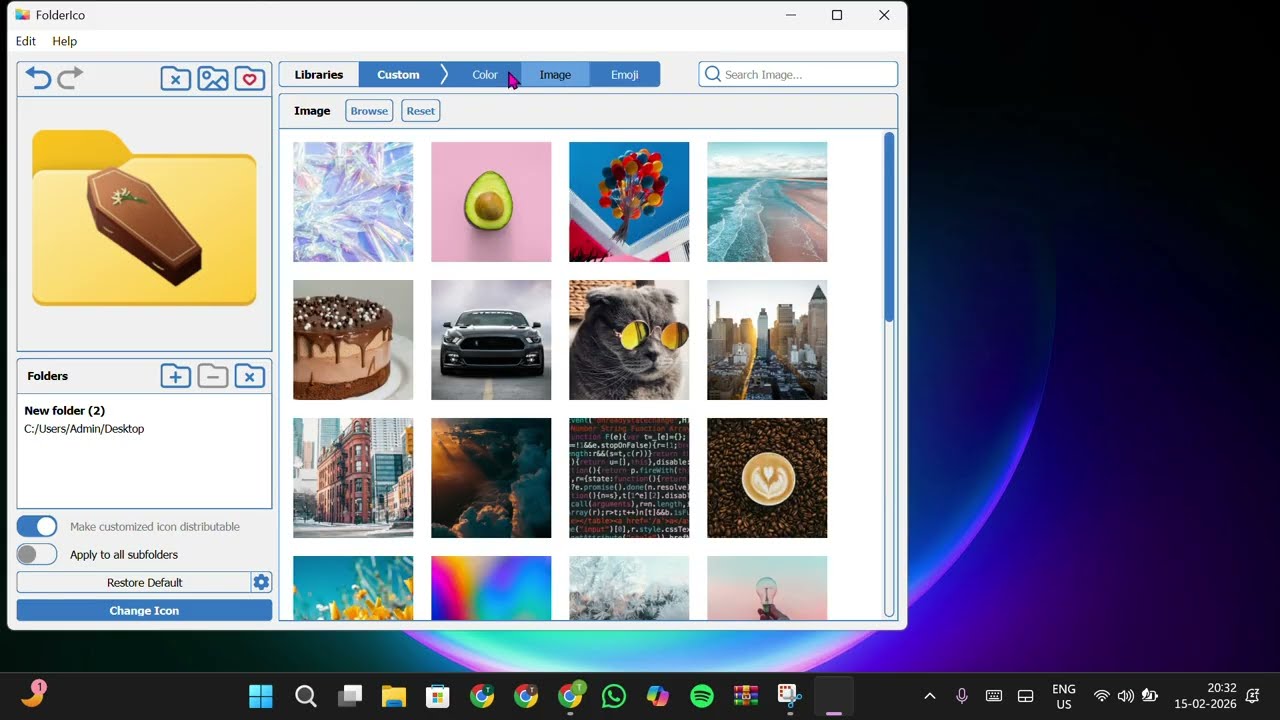Select the Image sub-tab
This screenshot has width=1280, height=720.
[555, 74]
